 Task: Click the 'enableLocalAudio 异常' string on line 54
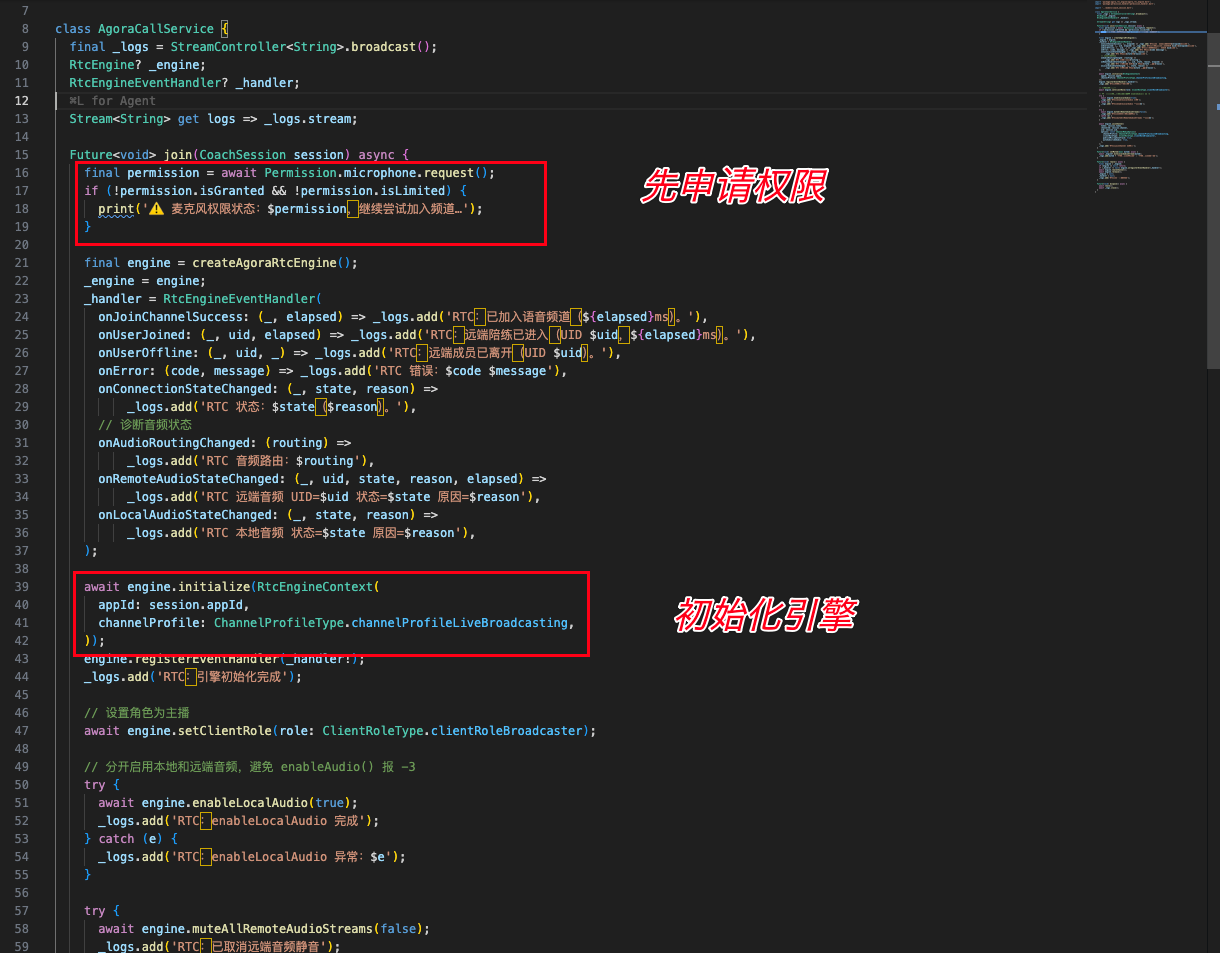click(286, 857)
